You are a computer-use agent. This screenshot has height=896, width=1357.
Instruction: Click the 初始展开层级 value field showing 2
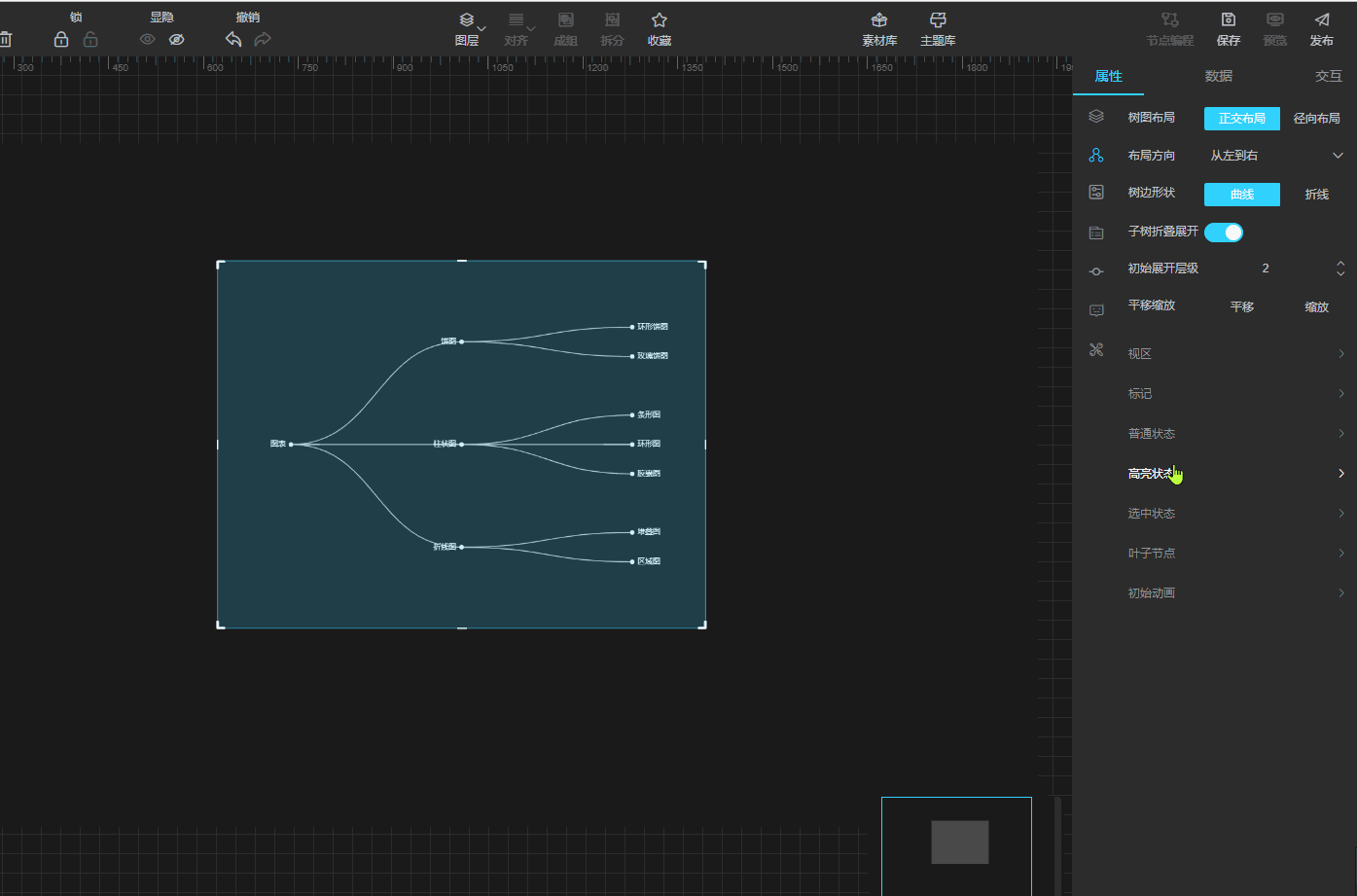click(x=1266, y=269)
